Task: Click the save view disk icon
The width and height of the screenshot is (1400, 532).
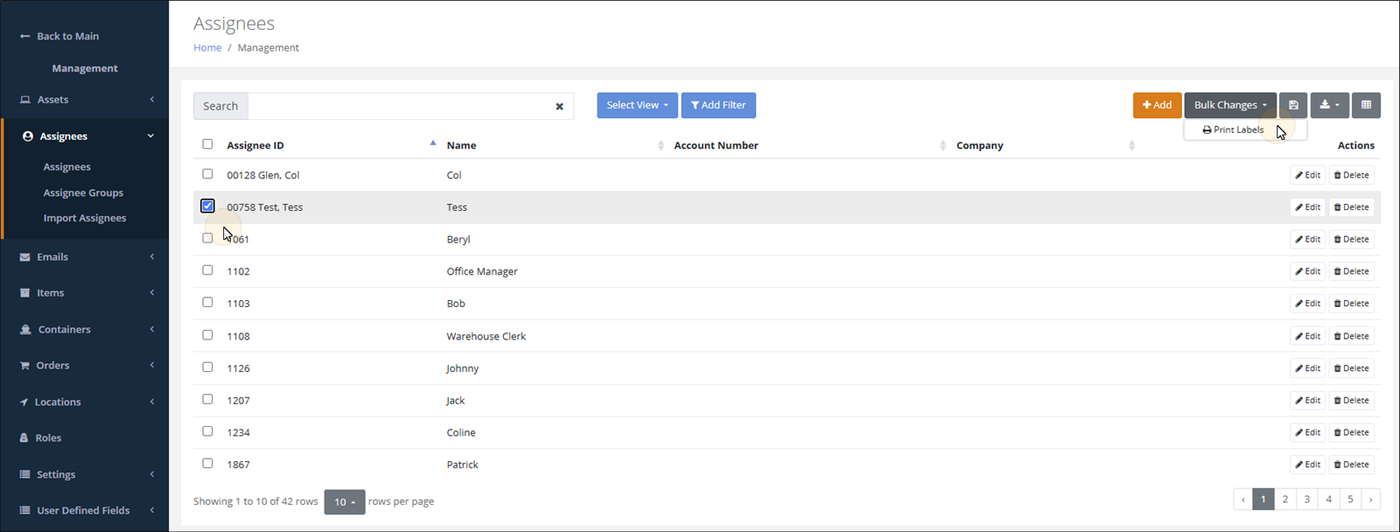Action: pyautogui.click(x=1293, y=105)
